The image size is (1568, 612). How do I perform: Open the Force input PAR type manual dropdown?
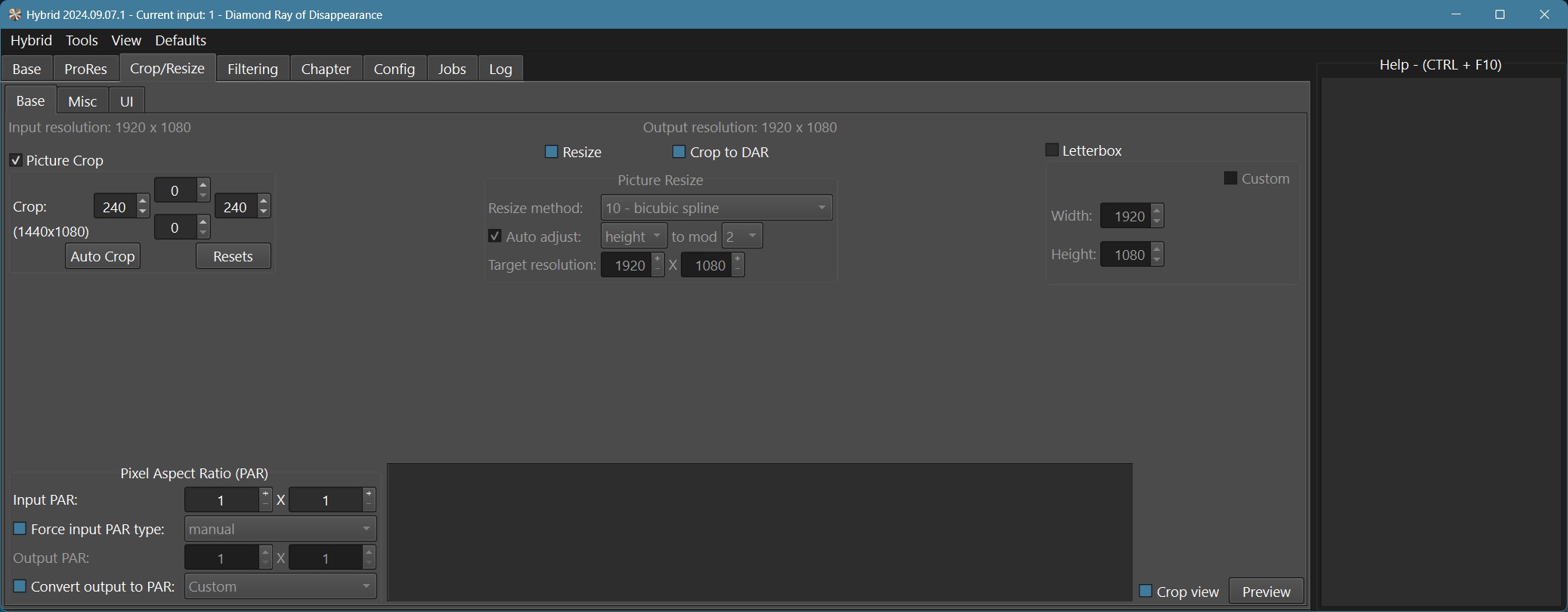pyautogui.click(x=280, y=529)
